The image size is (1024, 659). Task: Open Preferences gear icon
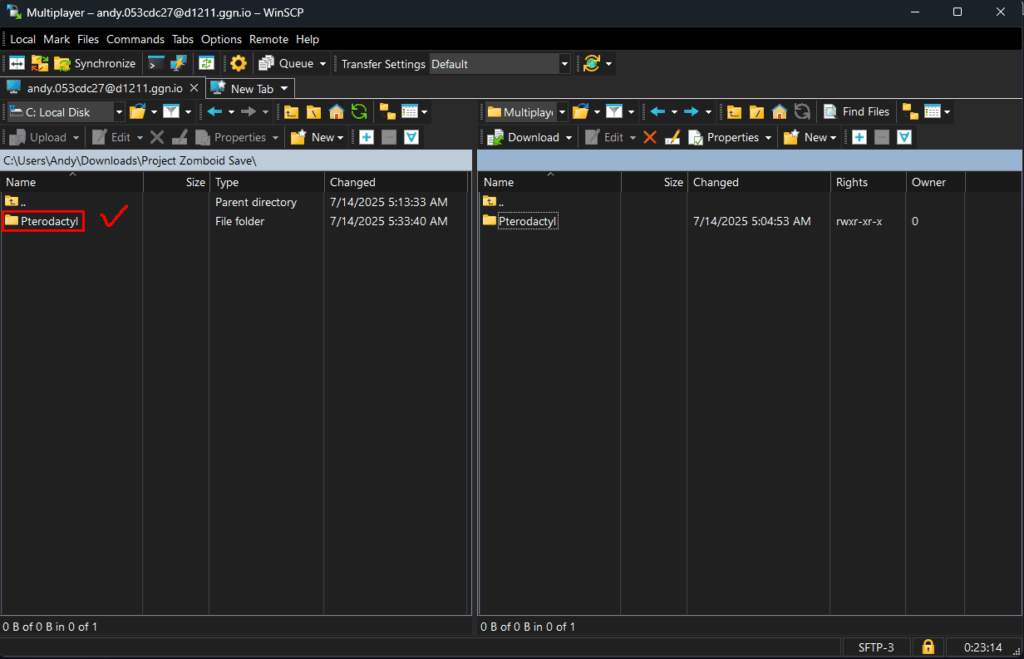click(x=238, y=63)
